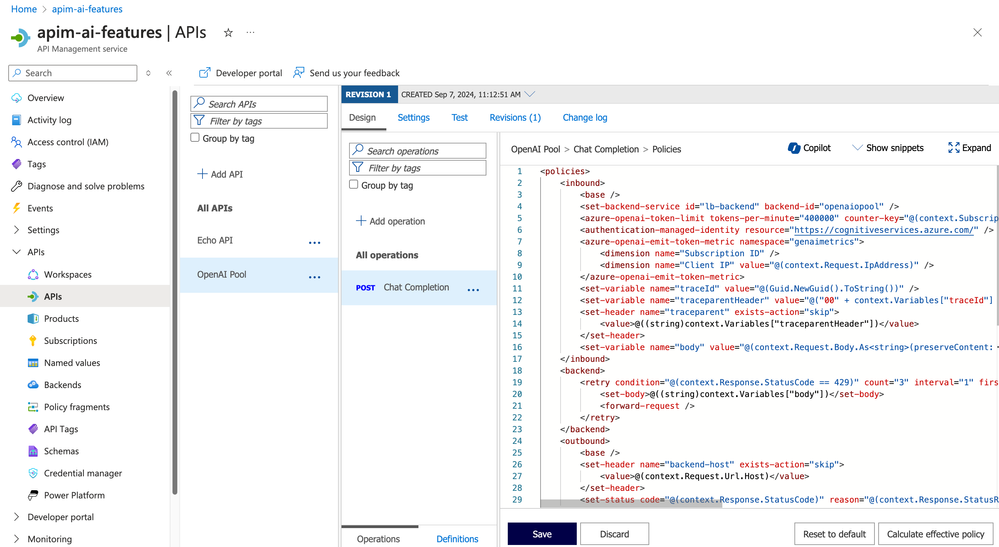This screenshot has height=547, width=999.
Task: Click Calculate effective policy button
Action: click(936, 534)
